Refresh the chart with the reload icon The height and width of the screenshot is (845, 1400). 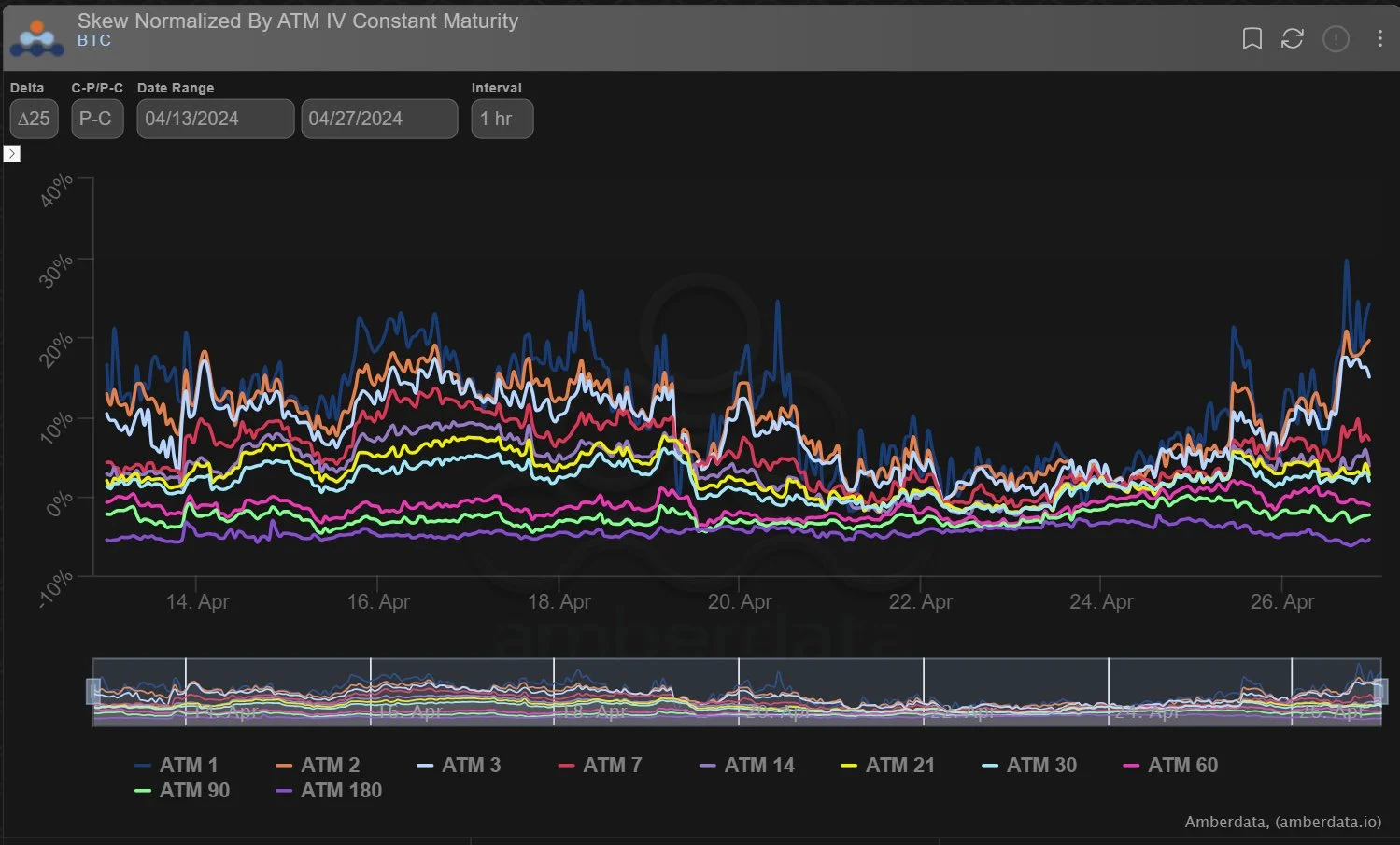pyautogui.click(x=1293, y=38)
